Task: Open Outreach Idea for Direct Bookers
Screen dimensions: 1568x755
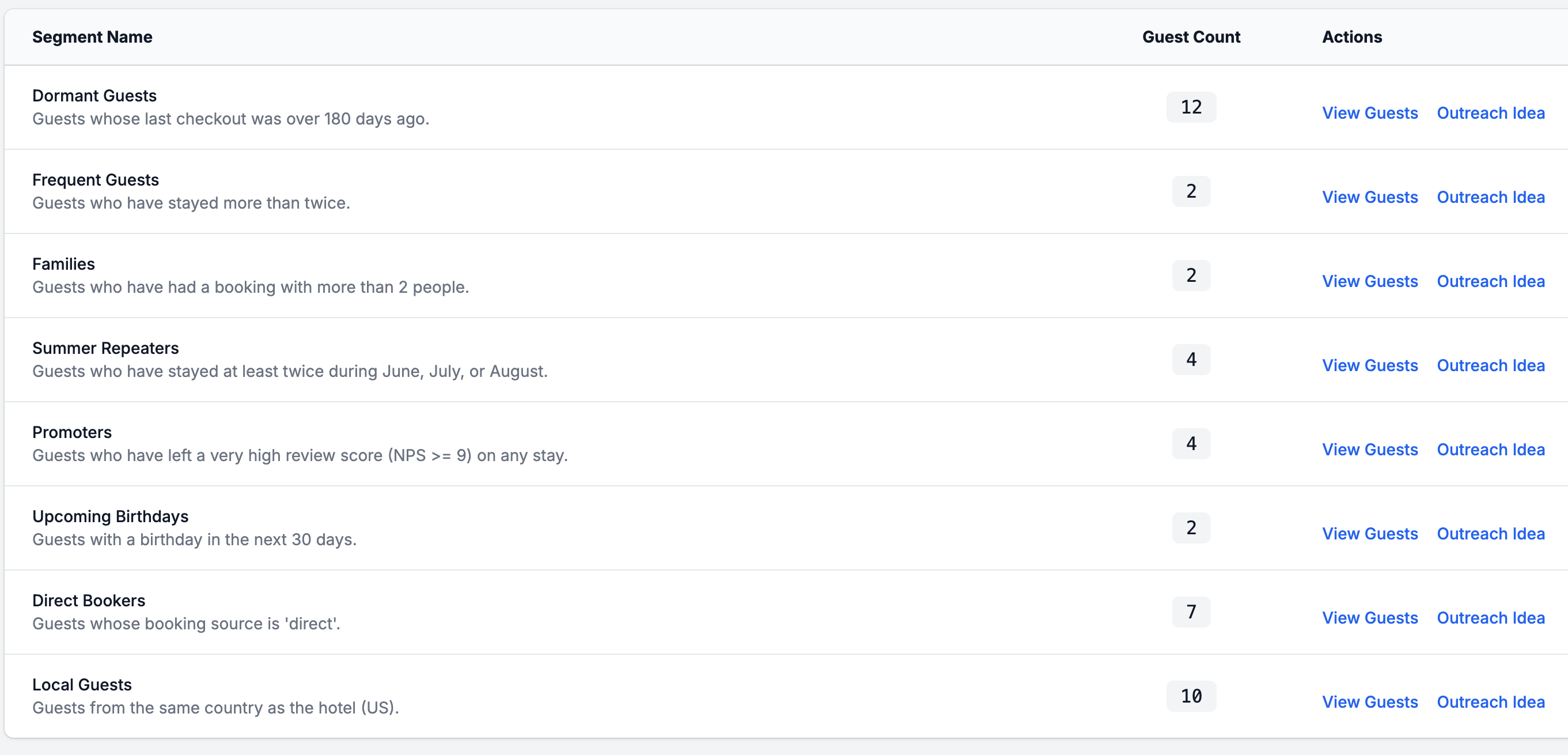Action: coord(1491,617)
